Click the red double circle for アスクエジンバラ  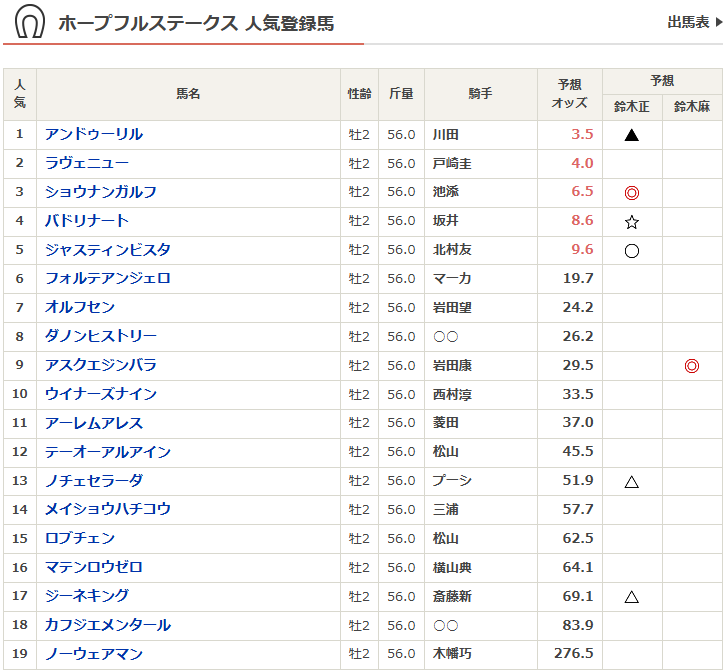tap(691, 366)
